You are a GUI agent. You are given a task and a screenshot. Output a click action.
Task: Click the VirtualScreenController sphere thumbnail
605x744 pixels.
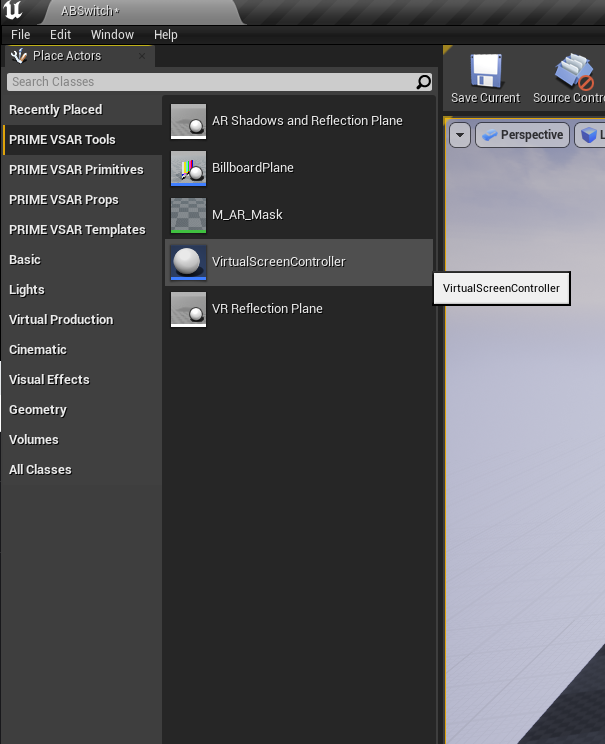[188, 262]
